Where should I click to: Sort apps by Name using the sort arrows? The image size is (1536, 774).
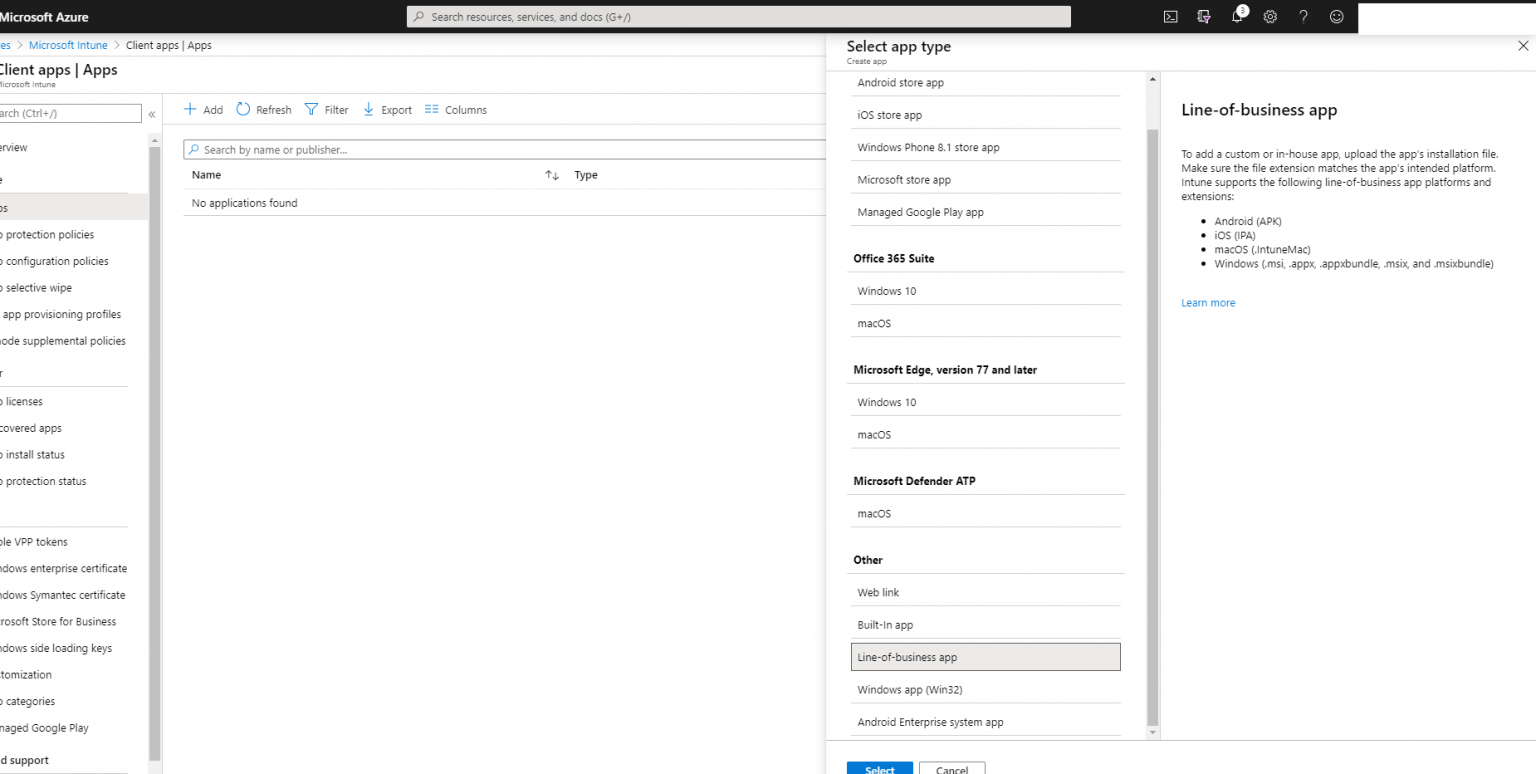(551, 174)
